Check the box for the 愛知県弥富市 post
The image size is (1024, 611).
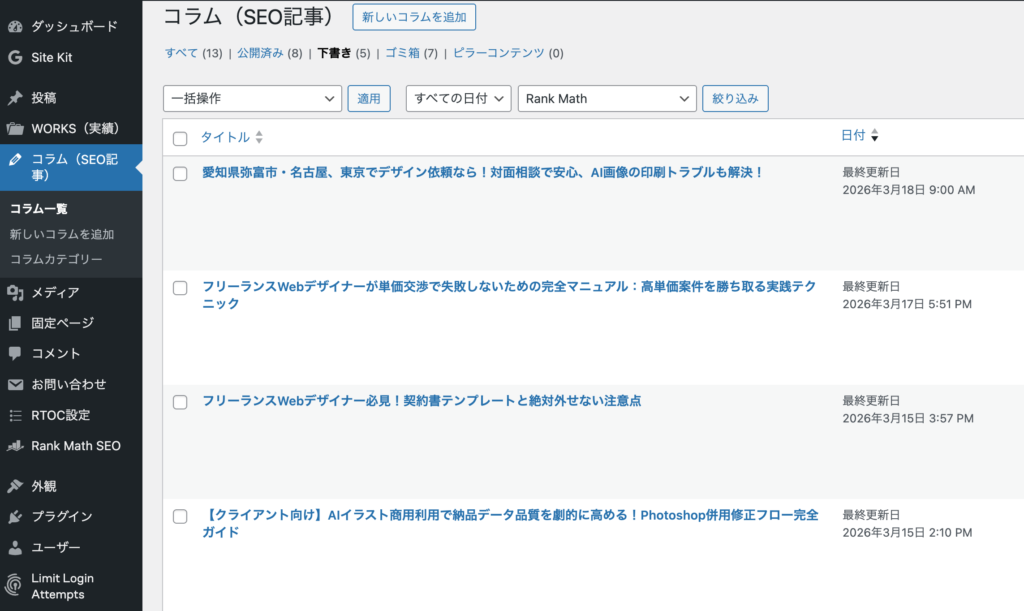[180, 173]
